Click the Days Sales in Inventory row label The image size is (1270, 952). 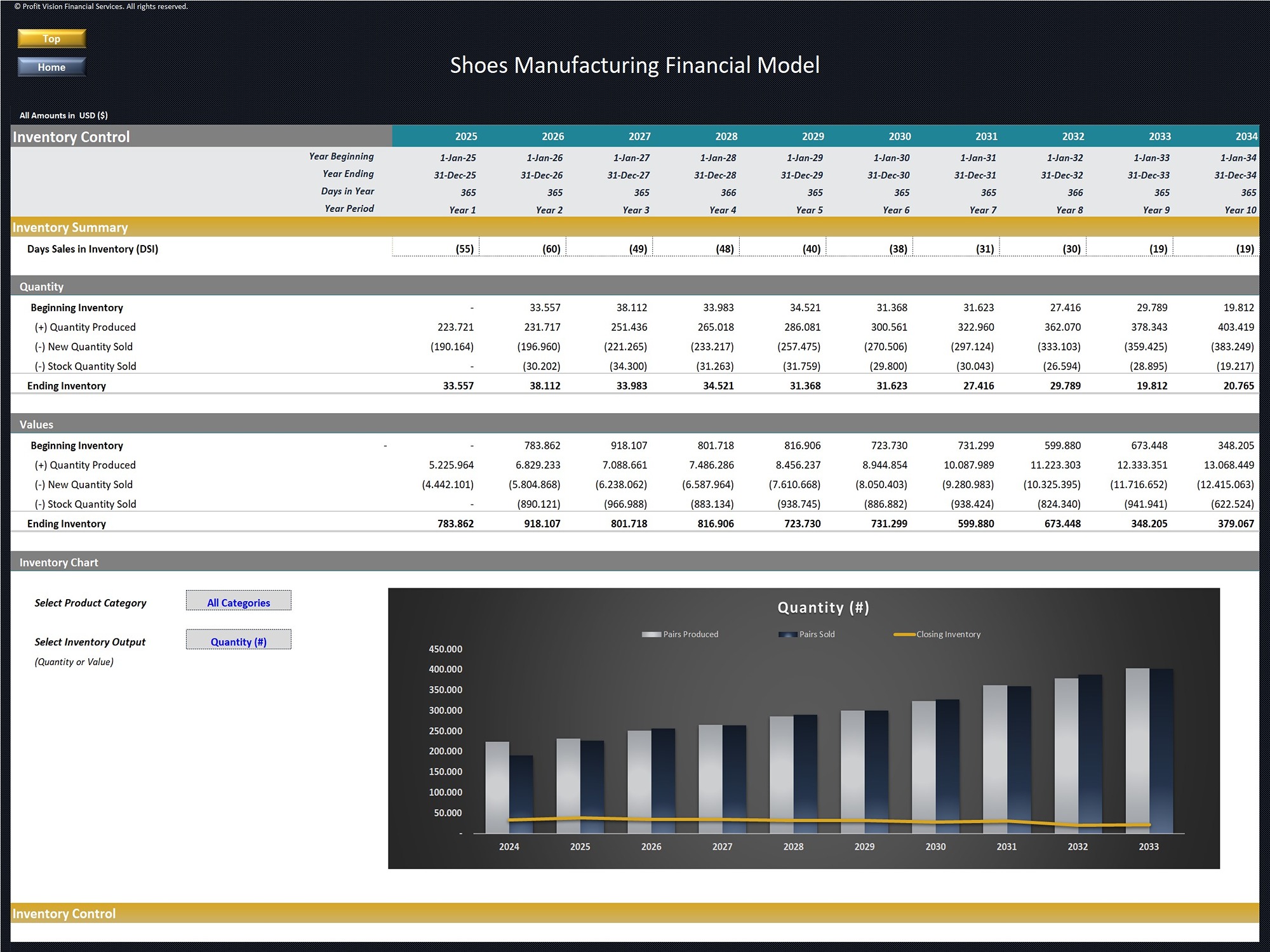point(91,249)
